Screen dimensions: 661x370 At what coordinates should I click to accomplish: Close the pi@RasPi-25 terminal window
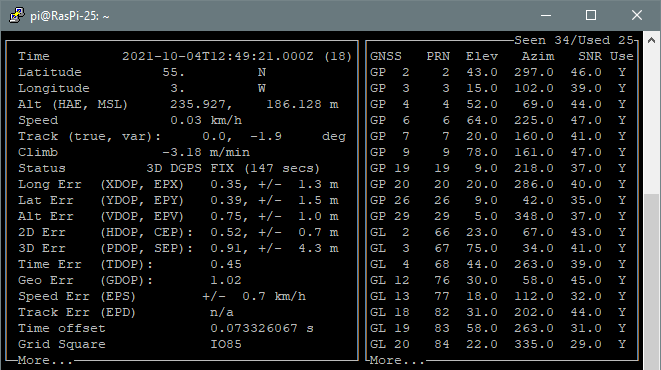pyautogui.click(x=637, y=16)
